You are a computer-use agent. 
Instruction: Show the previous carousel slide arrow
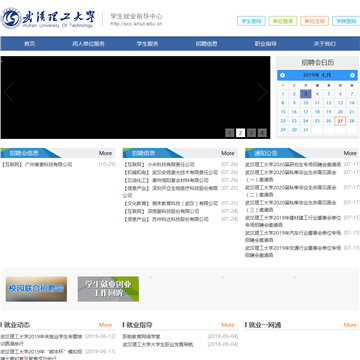pyautogui.click(x=8, y=92)
